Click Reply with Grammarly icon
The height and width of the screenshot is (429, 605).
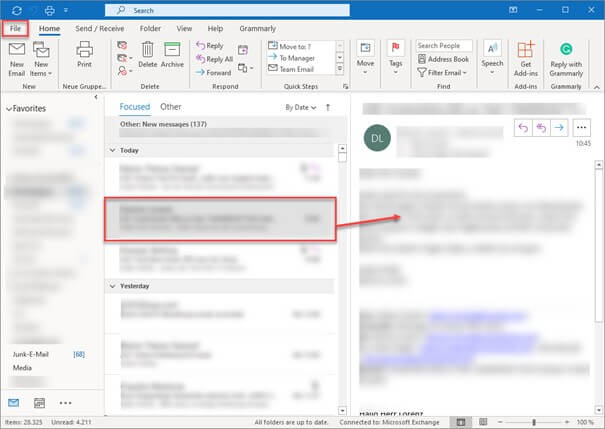coord(567,56)
